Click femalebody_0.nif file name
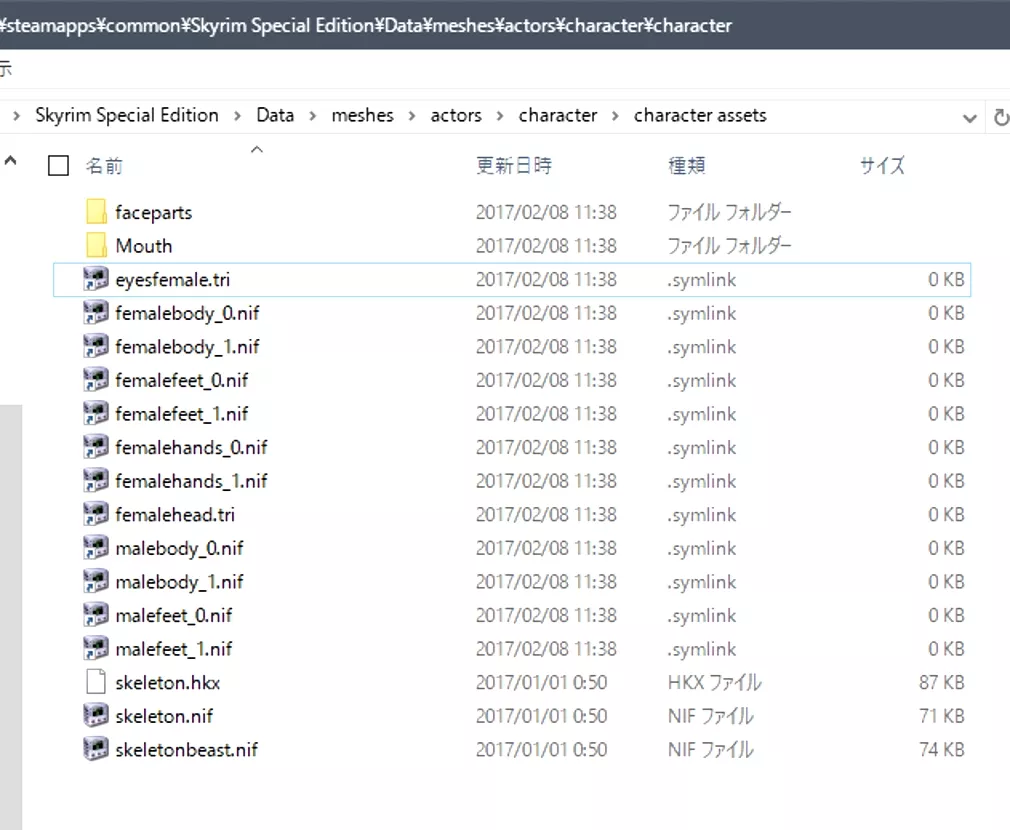The width and height of the screenshot is (1010, 830). coord(187,313)
